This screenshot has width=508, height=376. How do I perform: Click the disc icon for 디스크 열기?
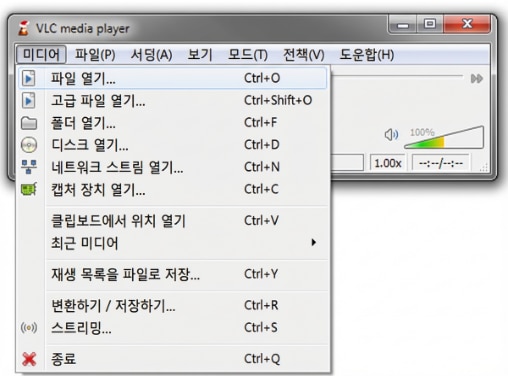point(29,145)
